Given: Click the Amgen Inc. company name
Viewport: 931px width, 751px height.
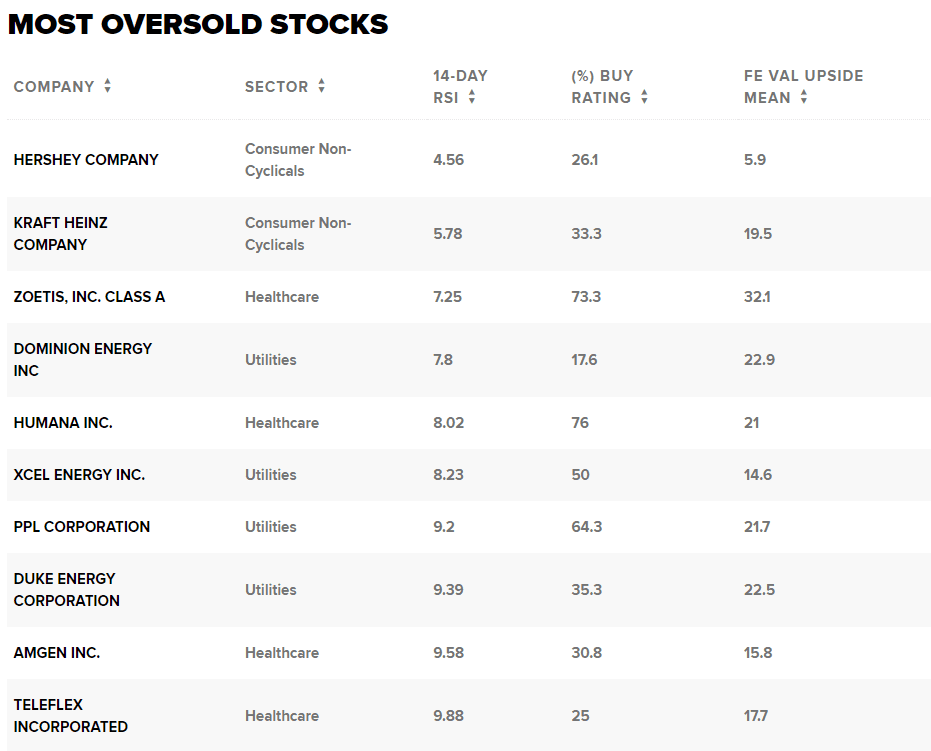Looking at the screenshot, I should [x=57, y=653].
